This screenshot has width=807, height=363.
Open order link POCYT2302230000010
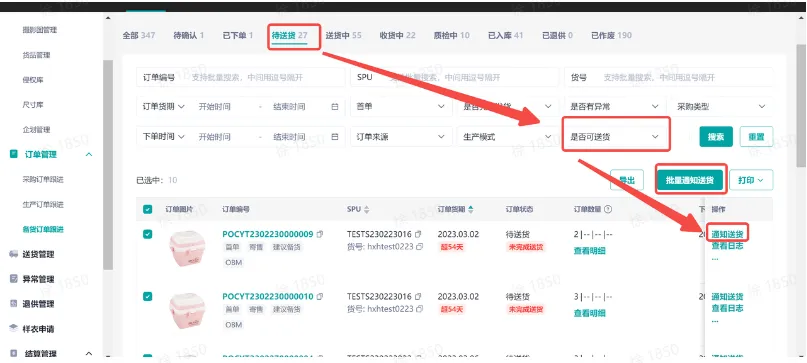pos(268,297)
